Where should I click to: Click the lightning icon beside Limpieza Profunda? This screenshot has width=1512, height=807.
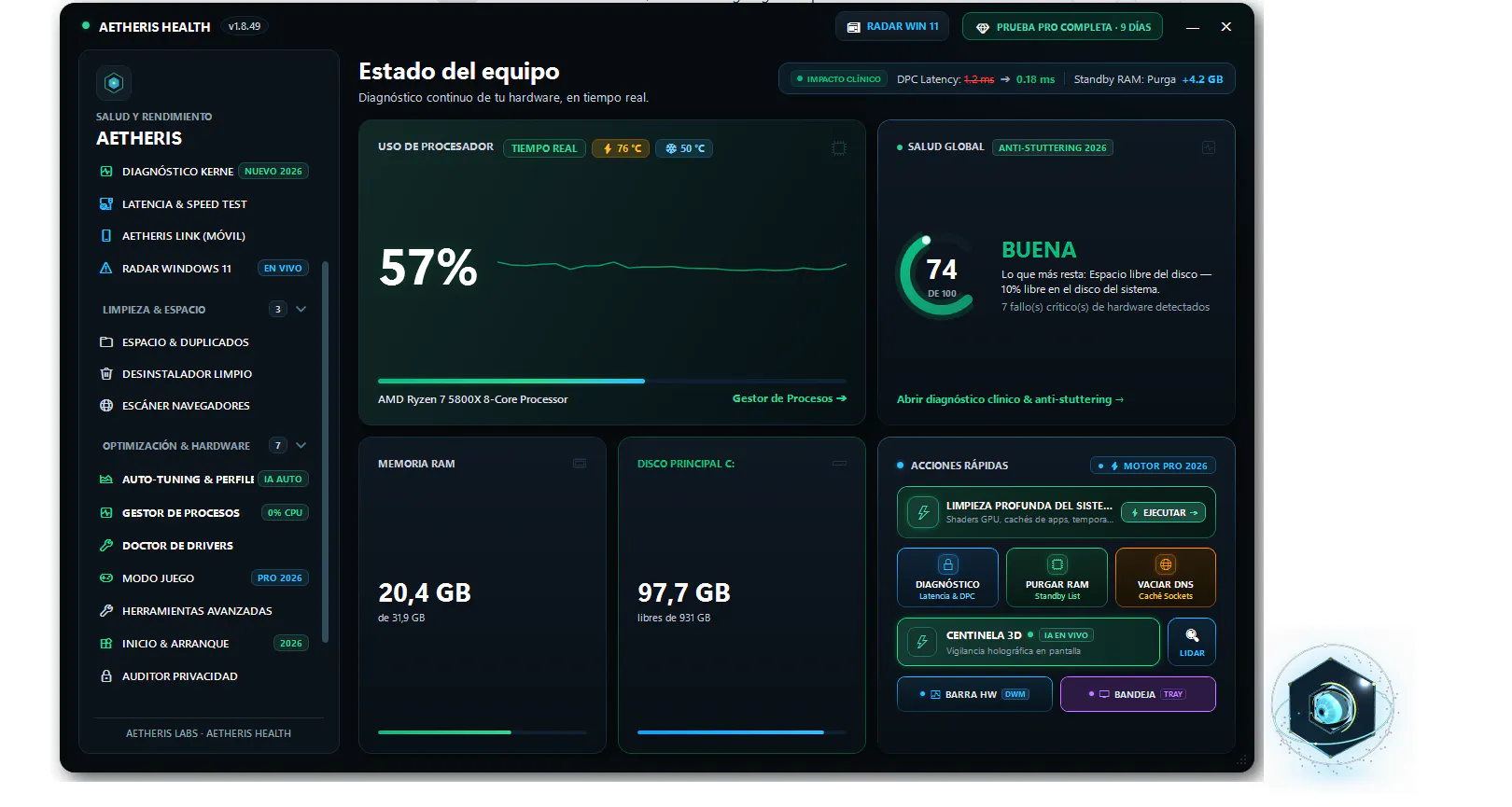click(923, 512)
